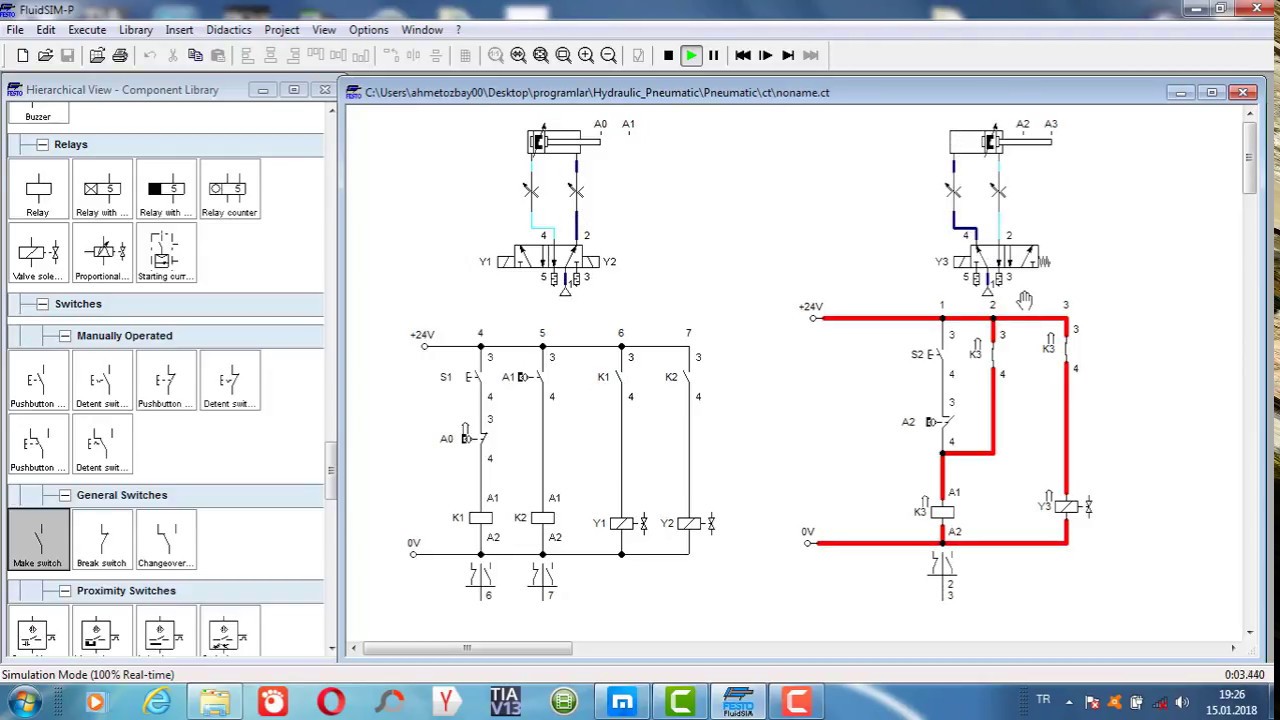The height and width of the screenshot is (720, 1280).
Task: Click the circuit's vertical scrollbar thumb
Action: (1249, 158)
